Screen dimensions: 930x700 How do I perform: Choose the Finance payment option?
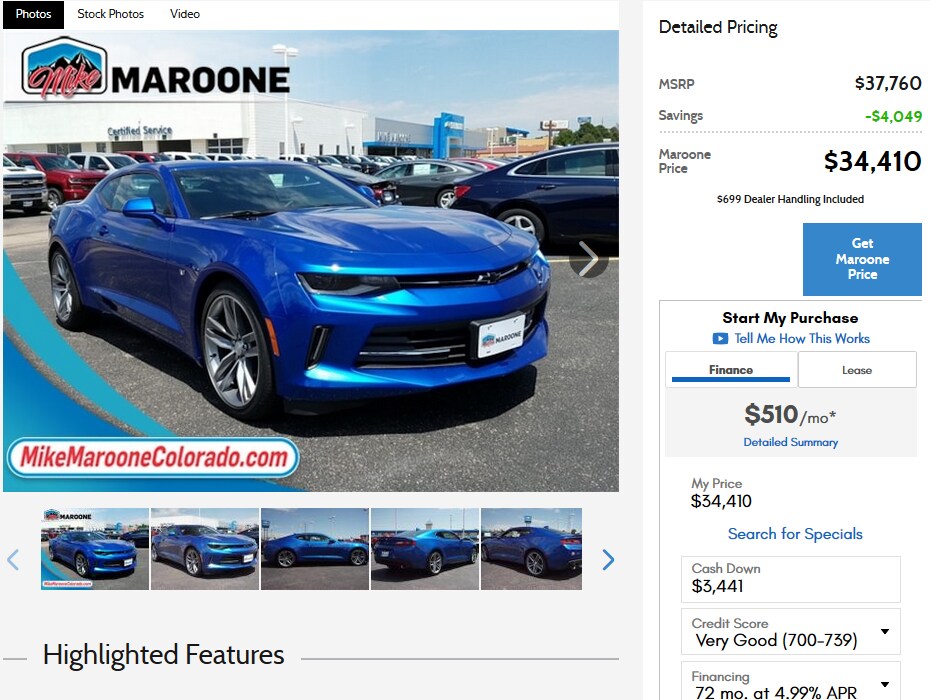731,370
